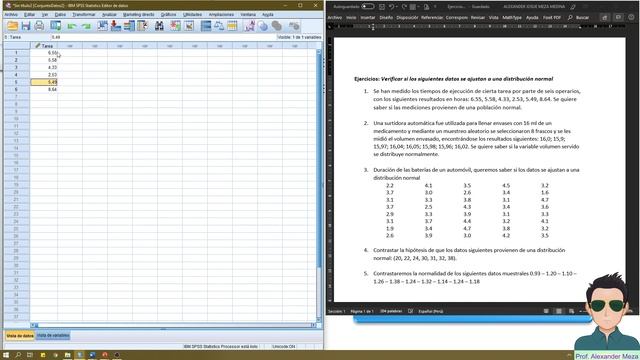Show all variables icon in SPSS toolbar

point(276,26)
